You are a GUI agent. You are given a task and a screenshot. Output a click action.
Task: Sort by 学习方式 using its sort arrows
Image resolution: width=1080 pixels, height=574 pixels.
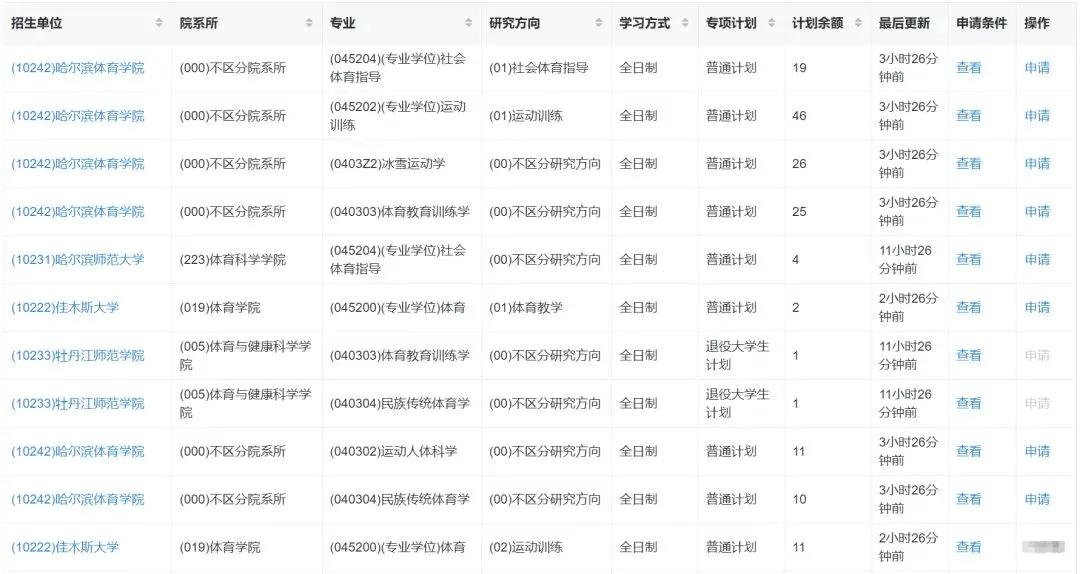(x=685, y=23)
